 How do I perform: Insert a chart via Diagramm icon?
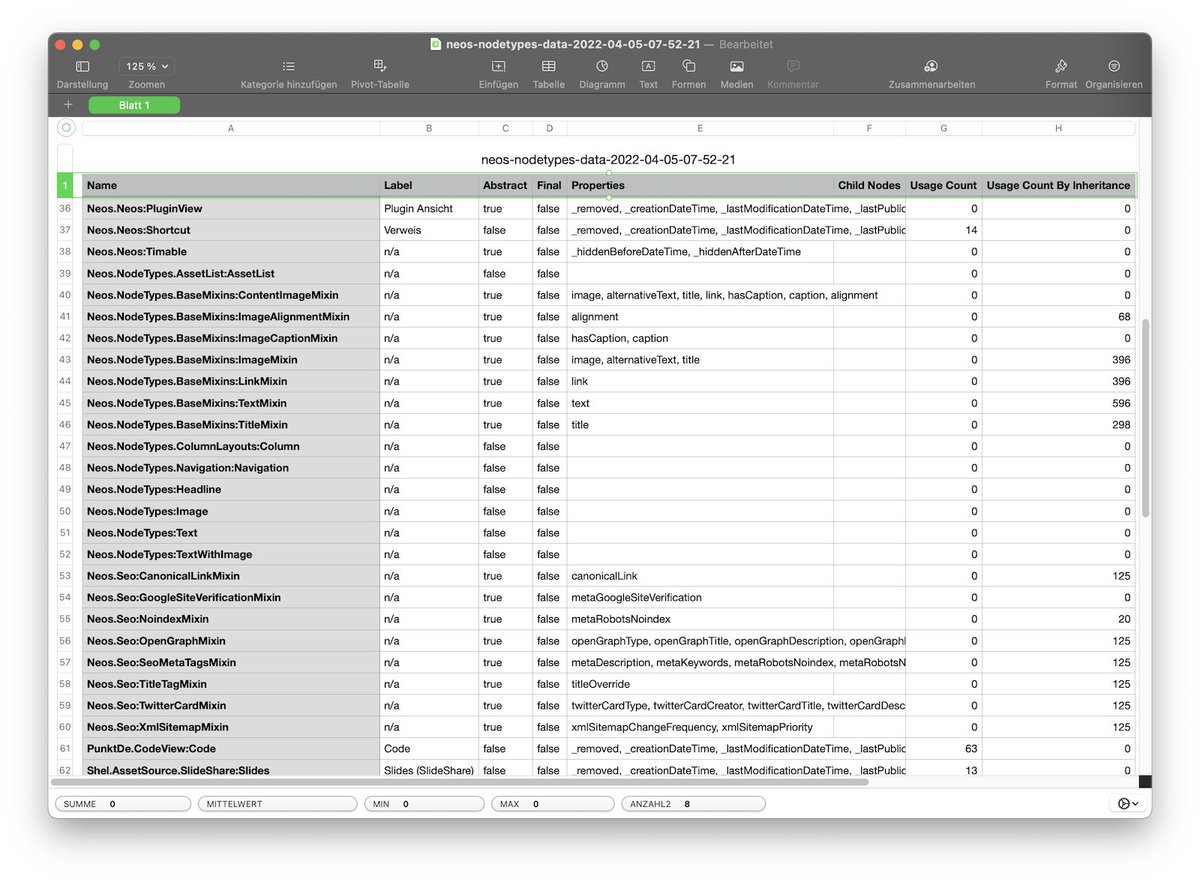pyautogui.click(x=602, y=66)
